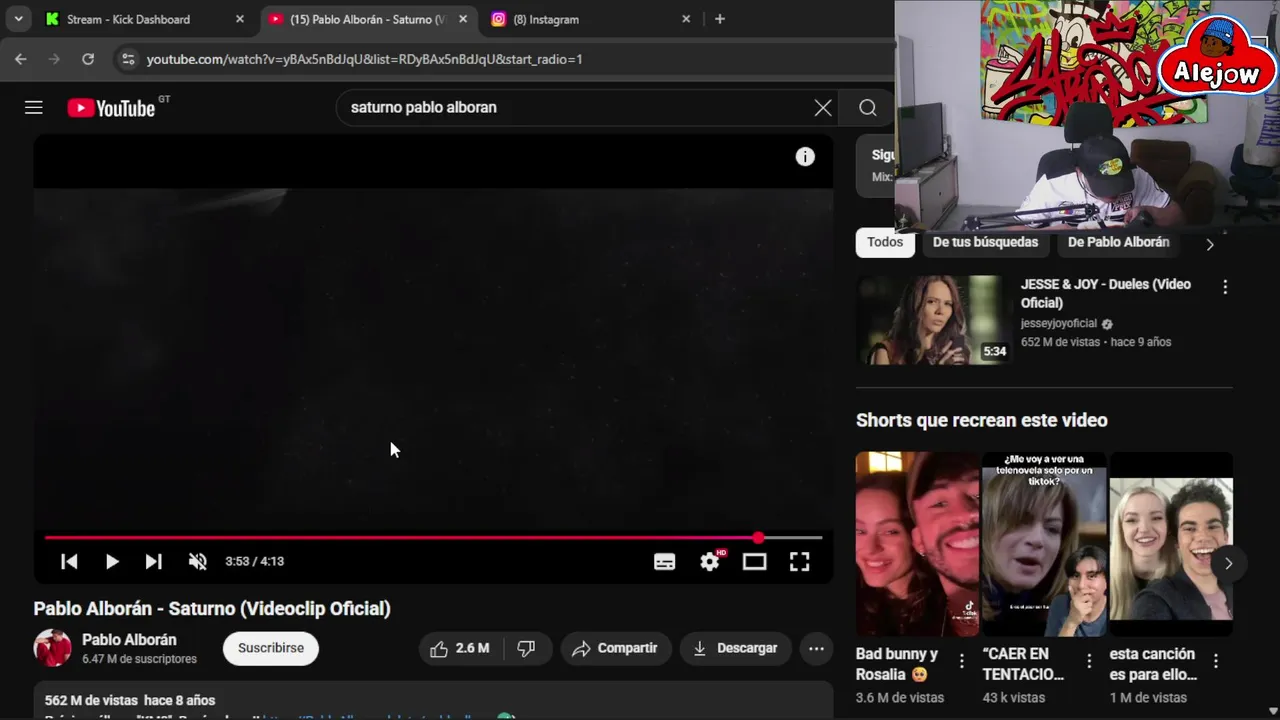
Task: Open Bad bunny y Rosalia short thumbnail
Action: pyautogui.click(x=917, y=544)
